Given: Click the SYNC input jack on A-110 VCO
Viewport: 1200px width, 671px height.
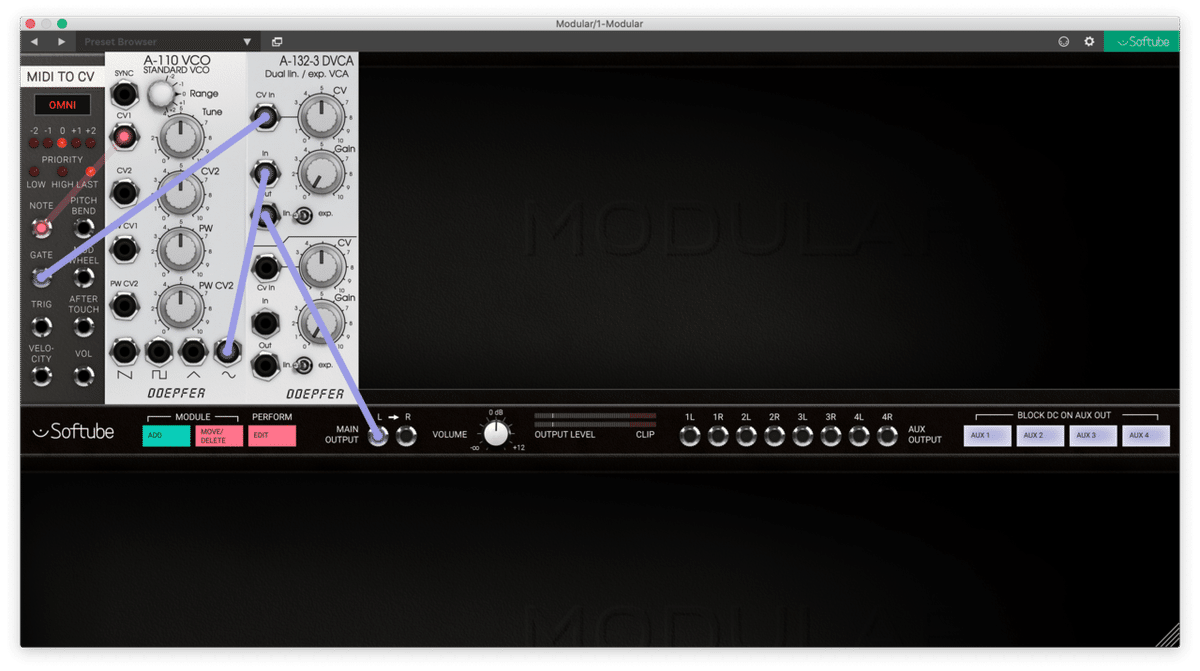Looking at the screenshot, I should (125, 96).
